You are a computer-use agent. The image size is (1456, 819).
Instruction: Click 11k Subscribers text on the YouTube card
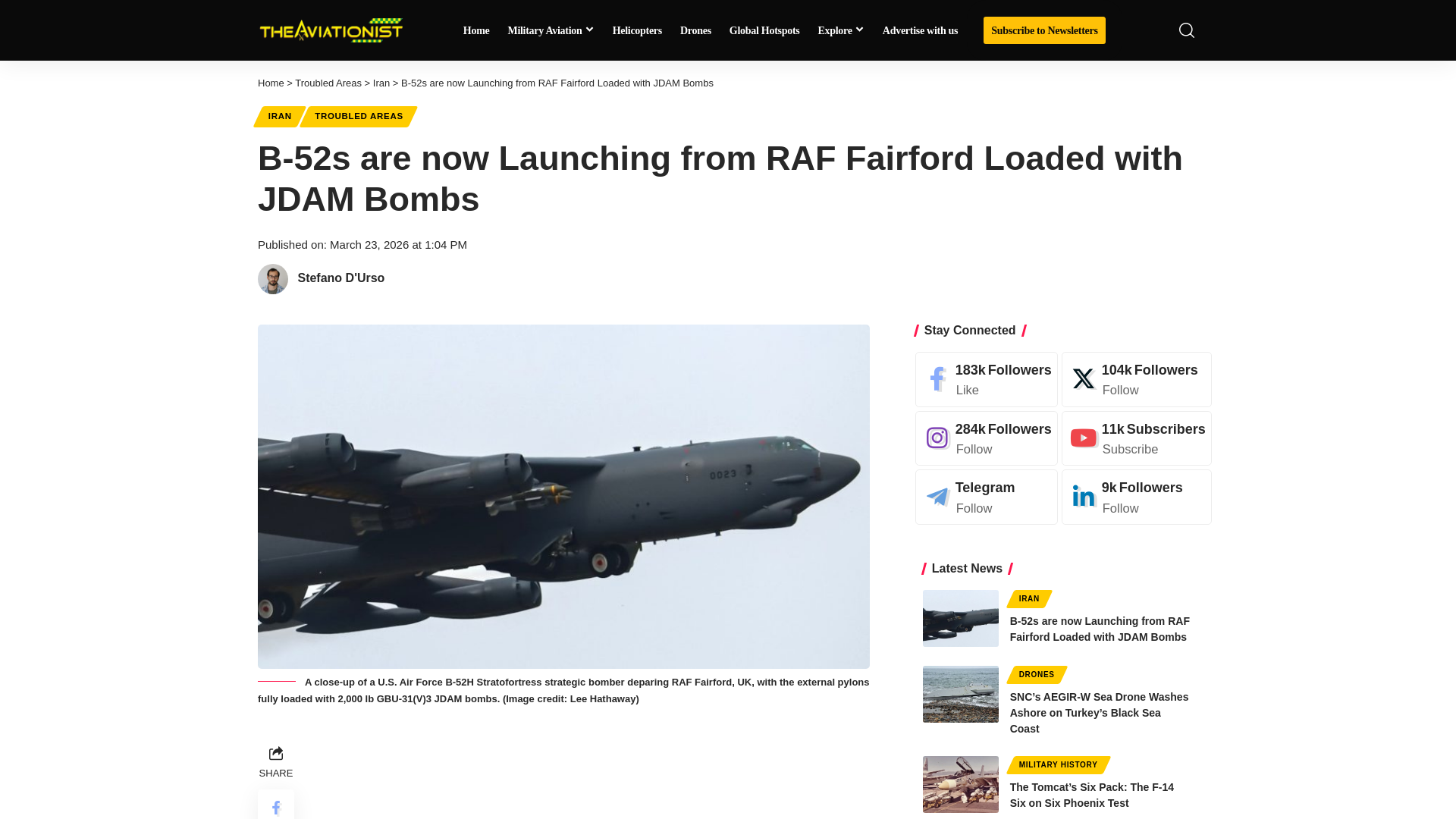pos(1153,429)
